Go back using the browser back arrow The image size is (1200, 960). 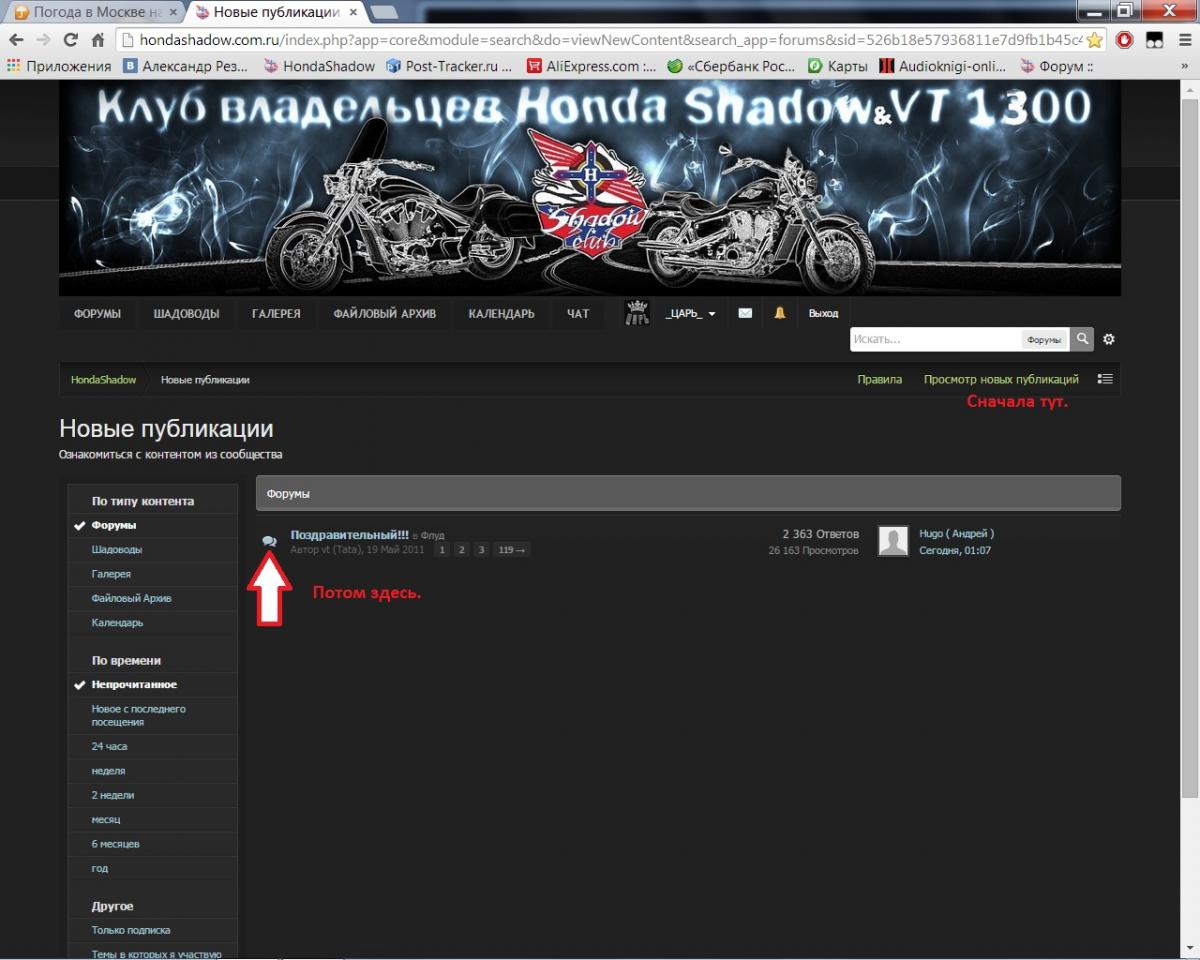pyautogui.click(x=17, y=40)
